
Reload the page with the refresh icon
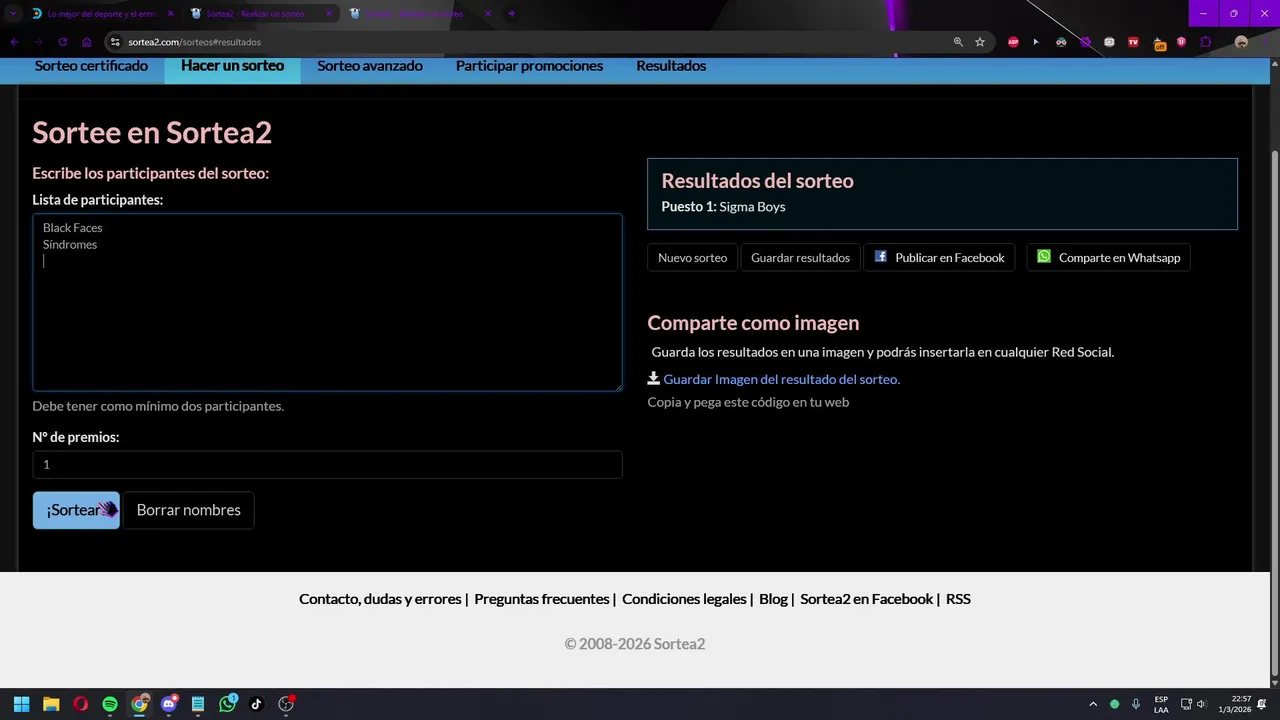(x=62, y=42)
